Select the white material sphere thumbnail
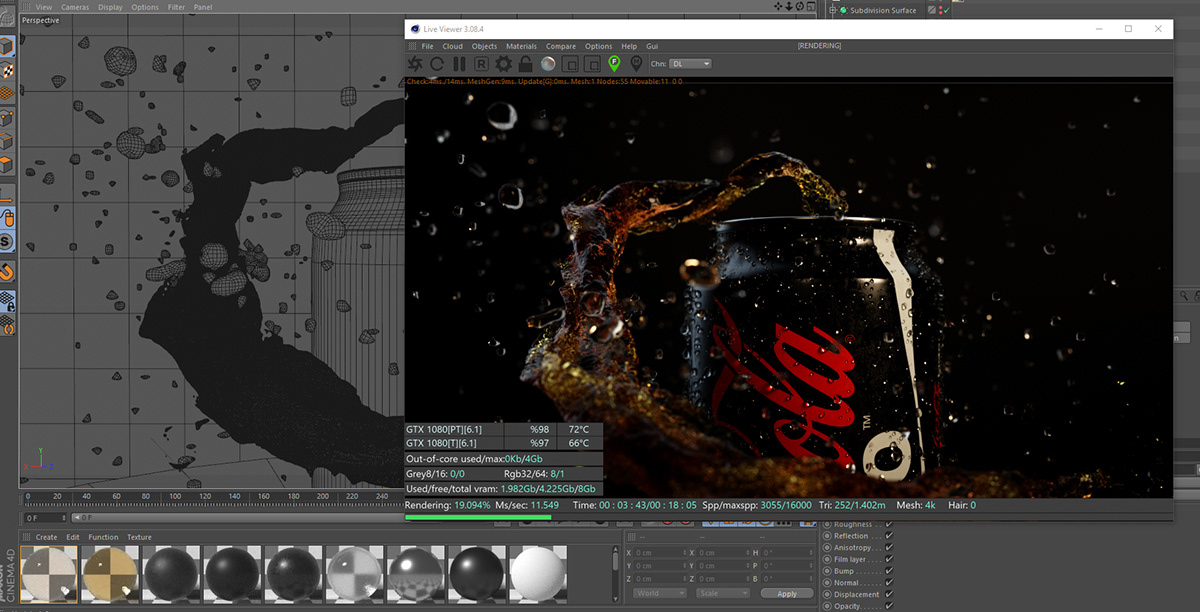The width and height of the screenshot is (1200, 612). point(540,574)
